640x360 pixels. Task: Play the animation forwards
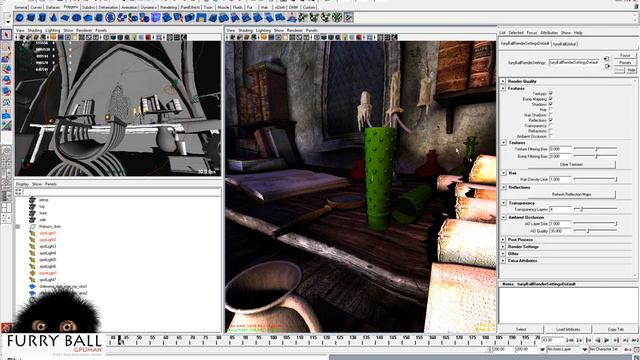(607, 340)
